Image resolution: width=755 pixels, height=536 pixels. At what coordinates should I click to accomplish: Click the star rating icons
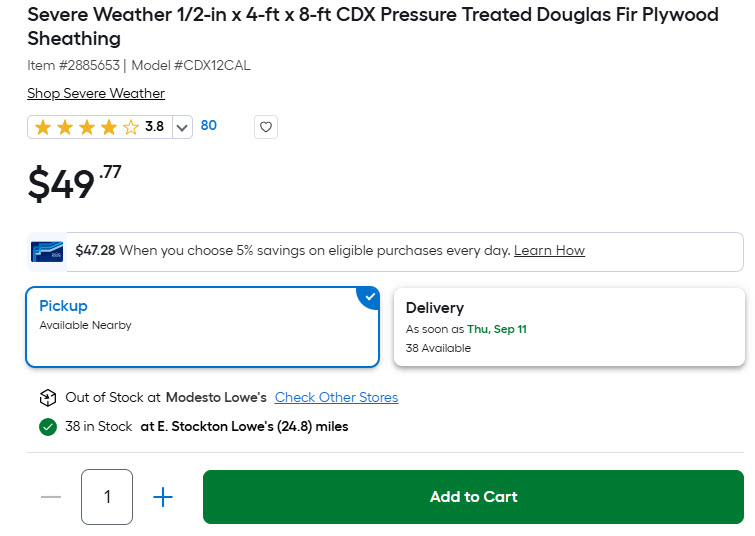click(87, 127)
